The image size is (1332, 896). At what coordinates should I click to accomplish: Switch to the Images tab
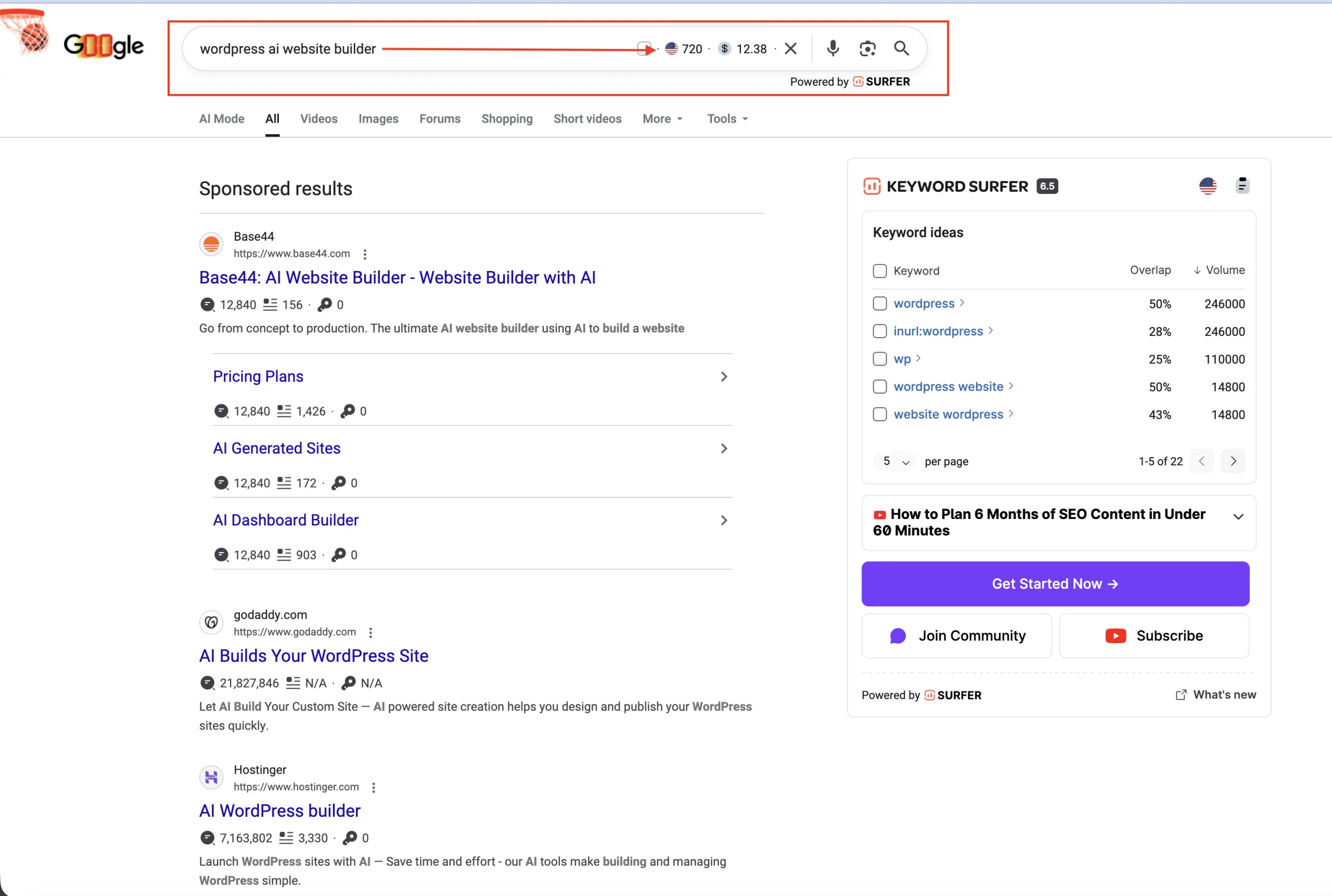point(378,119)
